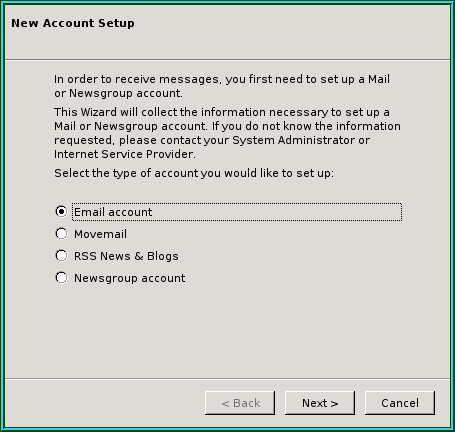The width and height of the screenshot is (455, 432).
Task: Click the "Email account" text label
Action: click(113, 212)
